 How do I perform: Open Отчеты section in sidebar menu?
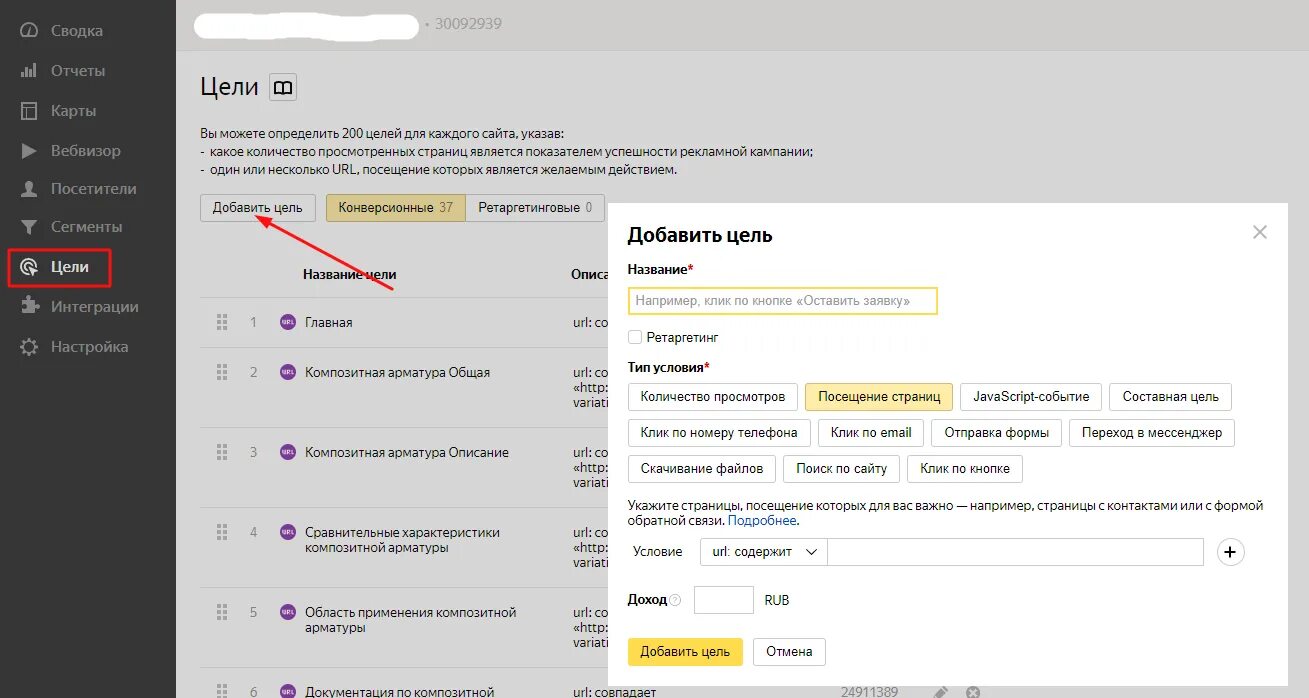pyautogui.click(x=78, y=71)
